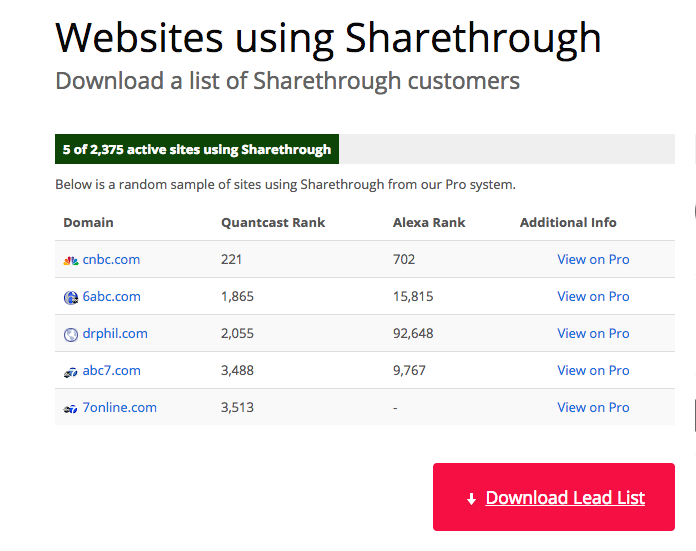Click the random sample description text
Image resolution: width=696 pixels, height=551 pixels.
tap(285, 184)
